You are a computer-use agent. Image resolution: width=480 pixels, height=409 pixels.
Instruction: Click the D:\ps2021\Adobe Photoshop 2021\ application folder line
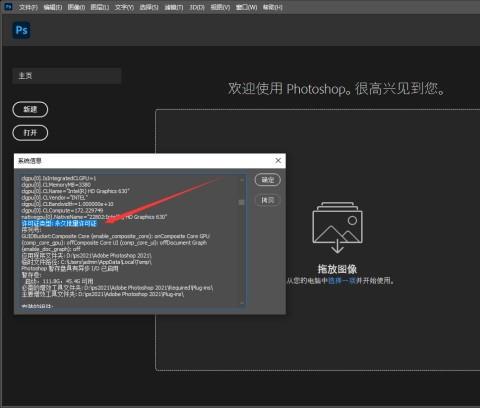(x=87, y=256)
